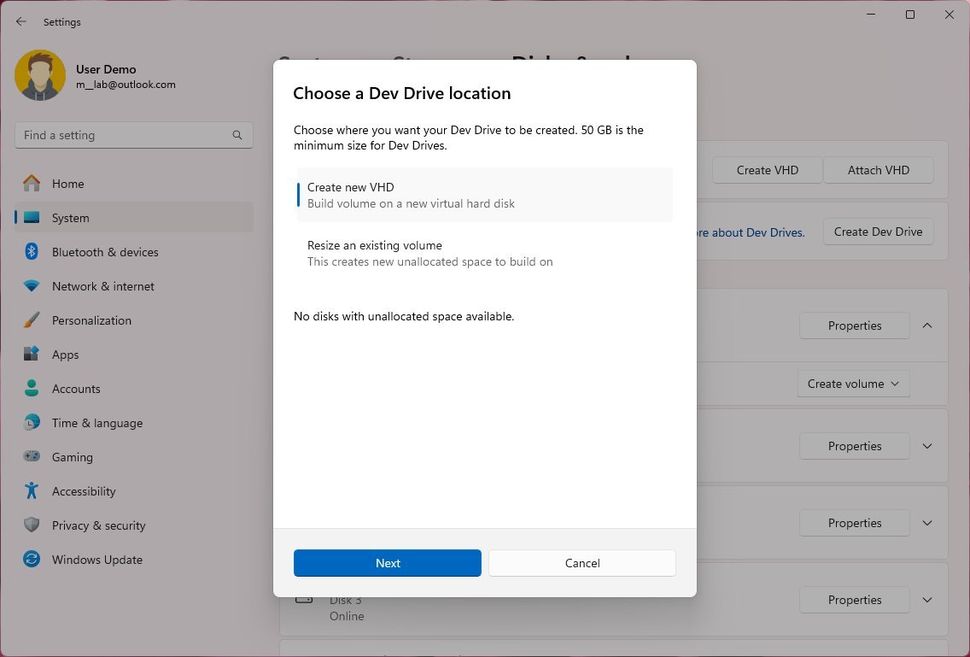This screenshot has width=970, height=657.
Task: Collapse the expanded disk section
Action: [926, 325]
